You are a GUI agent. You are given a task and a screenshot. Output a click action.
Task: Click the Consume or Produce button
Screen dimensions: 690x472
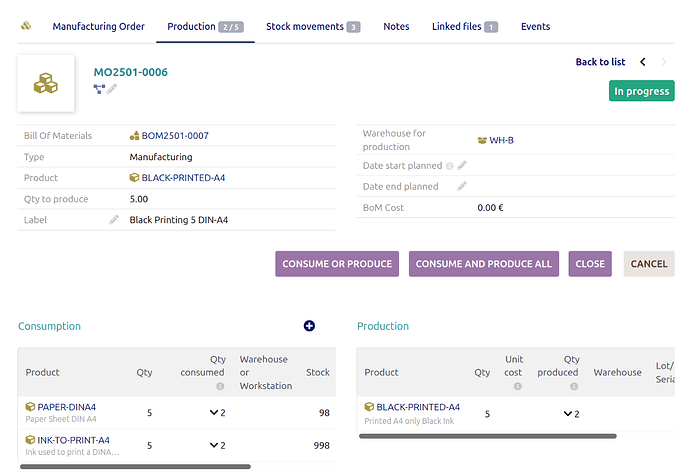[x=337, y=264]
